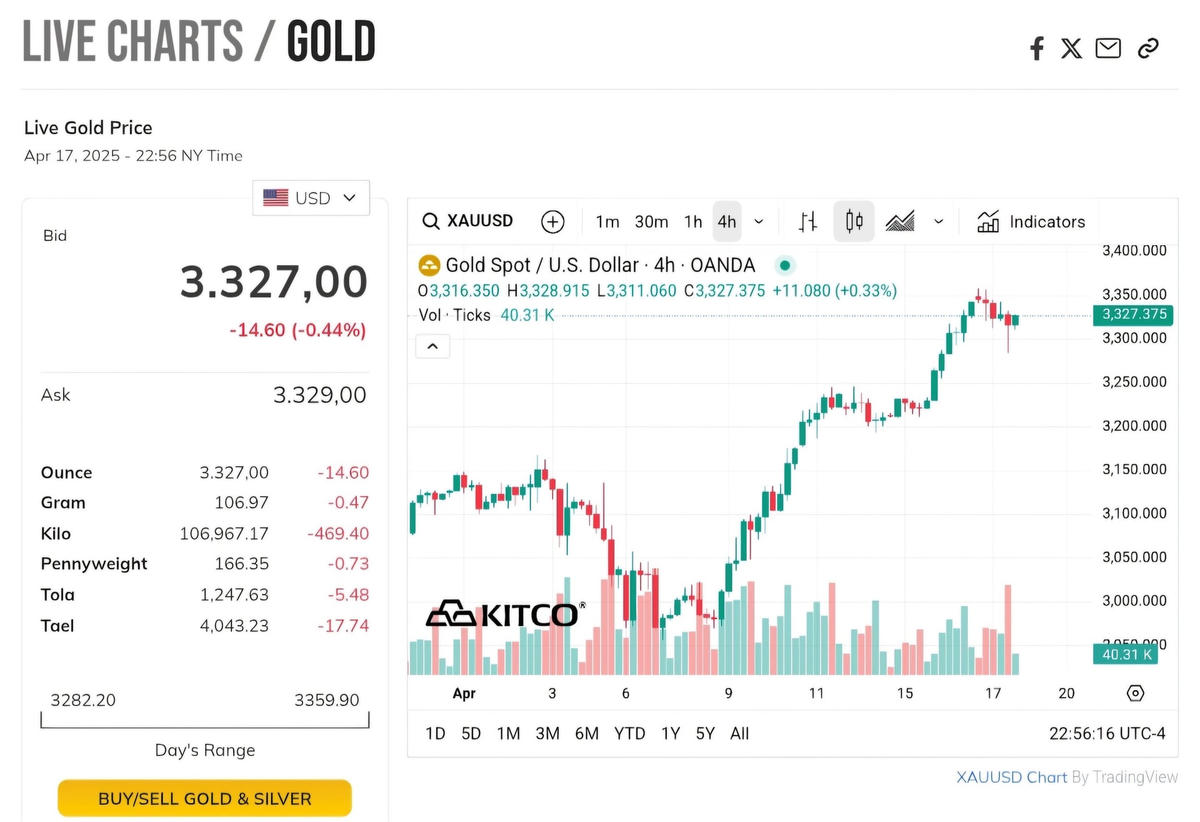Open the XAUUSD Chart link
The image size is (1200, 822).
pos(1011,777)
